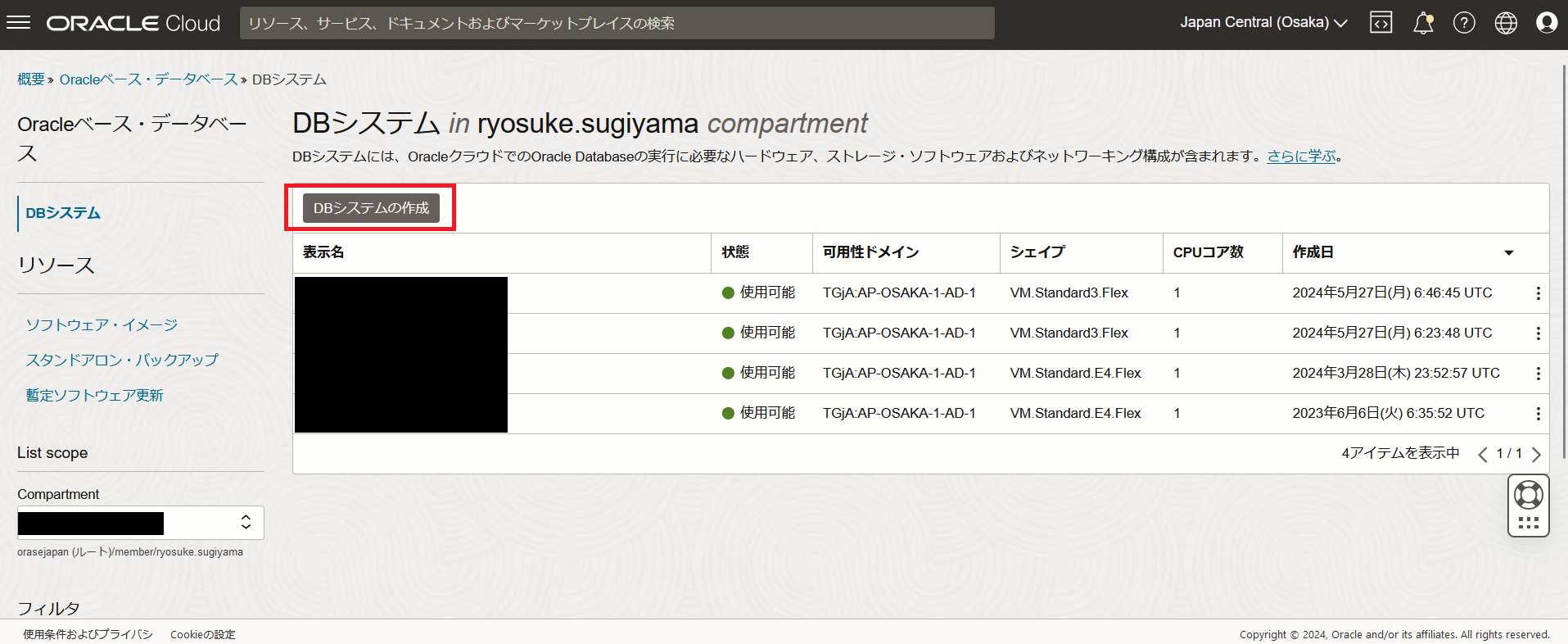Open actions menu for 2023年6月6日 row
This screenshot has height=644, width=1568.
tap(1538, 414)
